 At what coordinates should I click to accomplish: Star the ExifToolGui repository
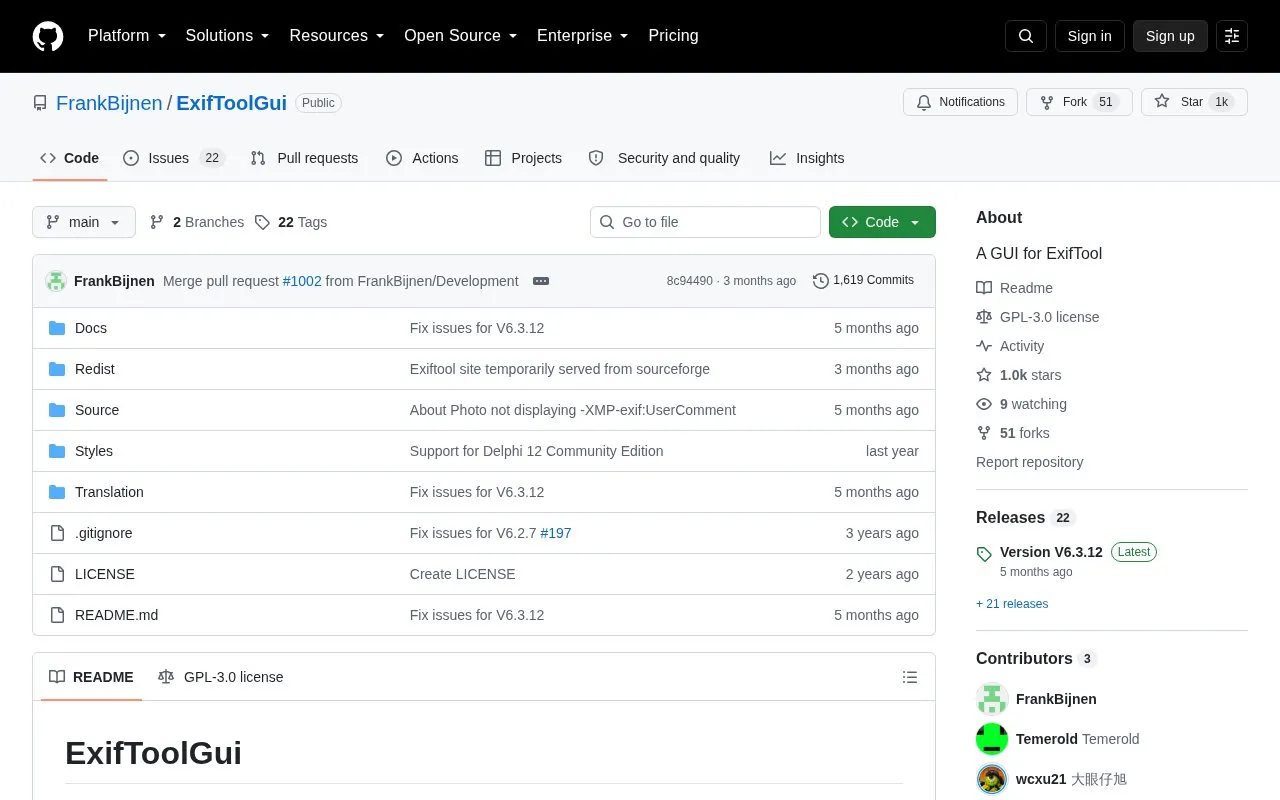coord(1194,102)
